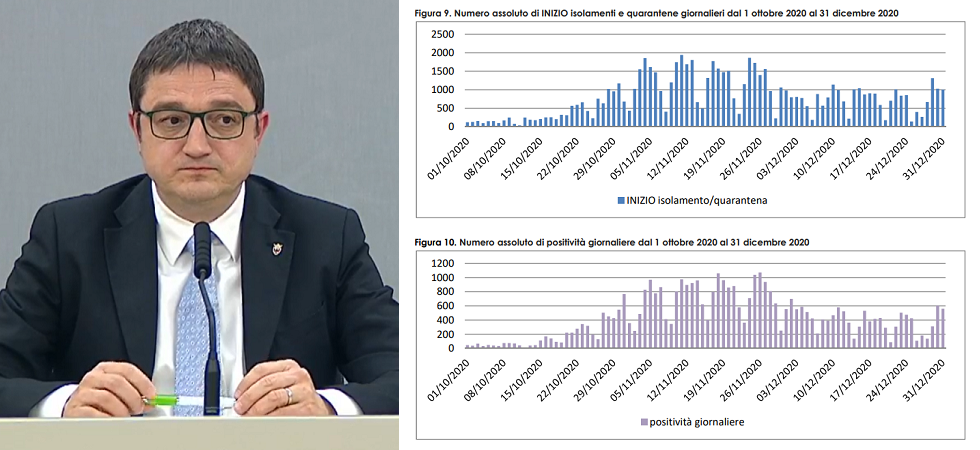
Task: Select the 01/10/2020 date label in Figura 9
Action: tap(448, 162)
